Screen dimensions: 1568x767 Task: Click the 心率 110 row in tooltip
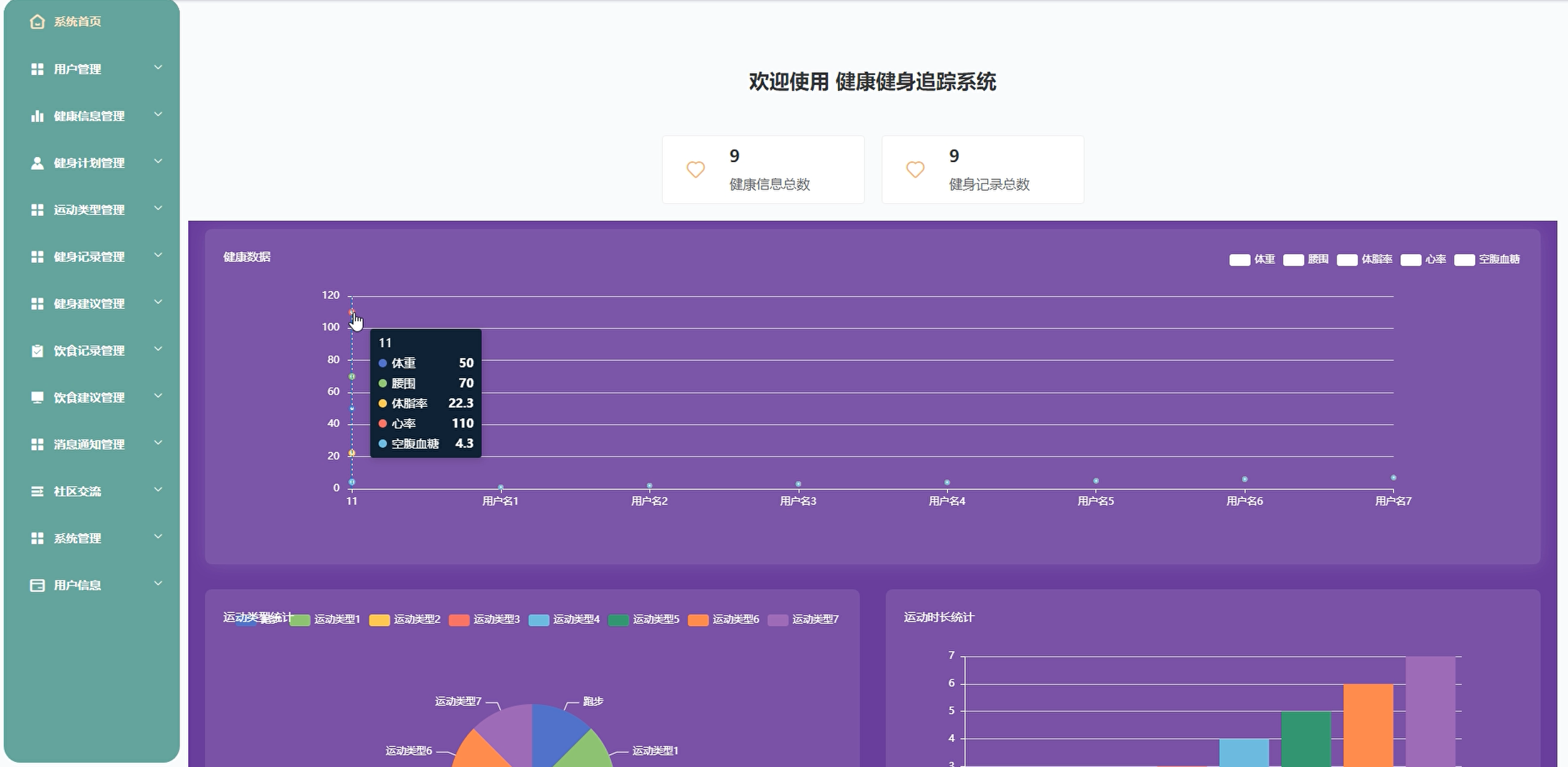[426, 423]
